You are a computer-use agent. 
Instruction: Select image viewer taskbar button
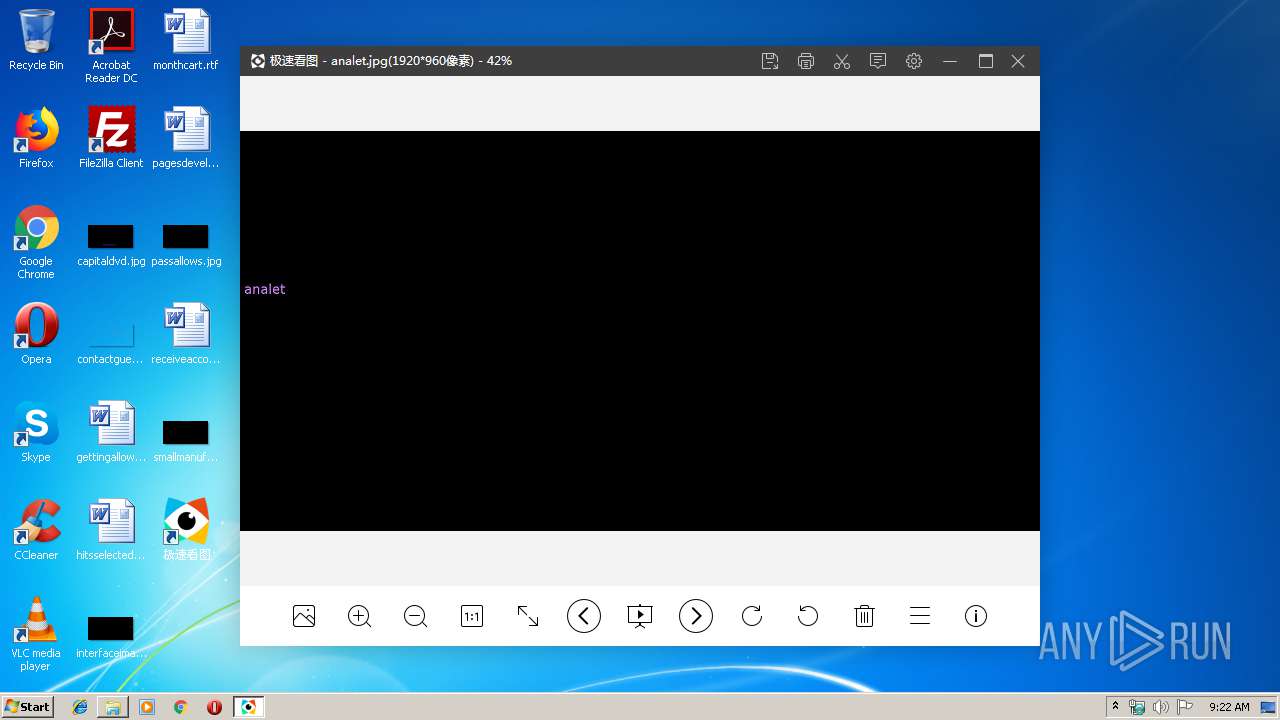(248, 707)
